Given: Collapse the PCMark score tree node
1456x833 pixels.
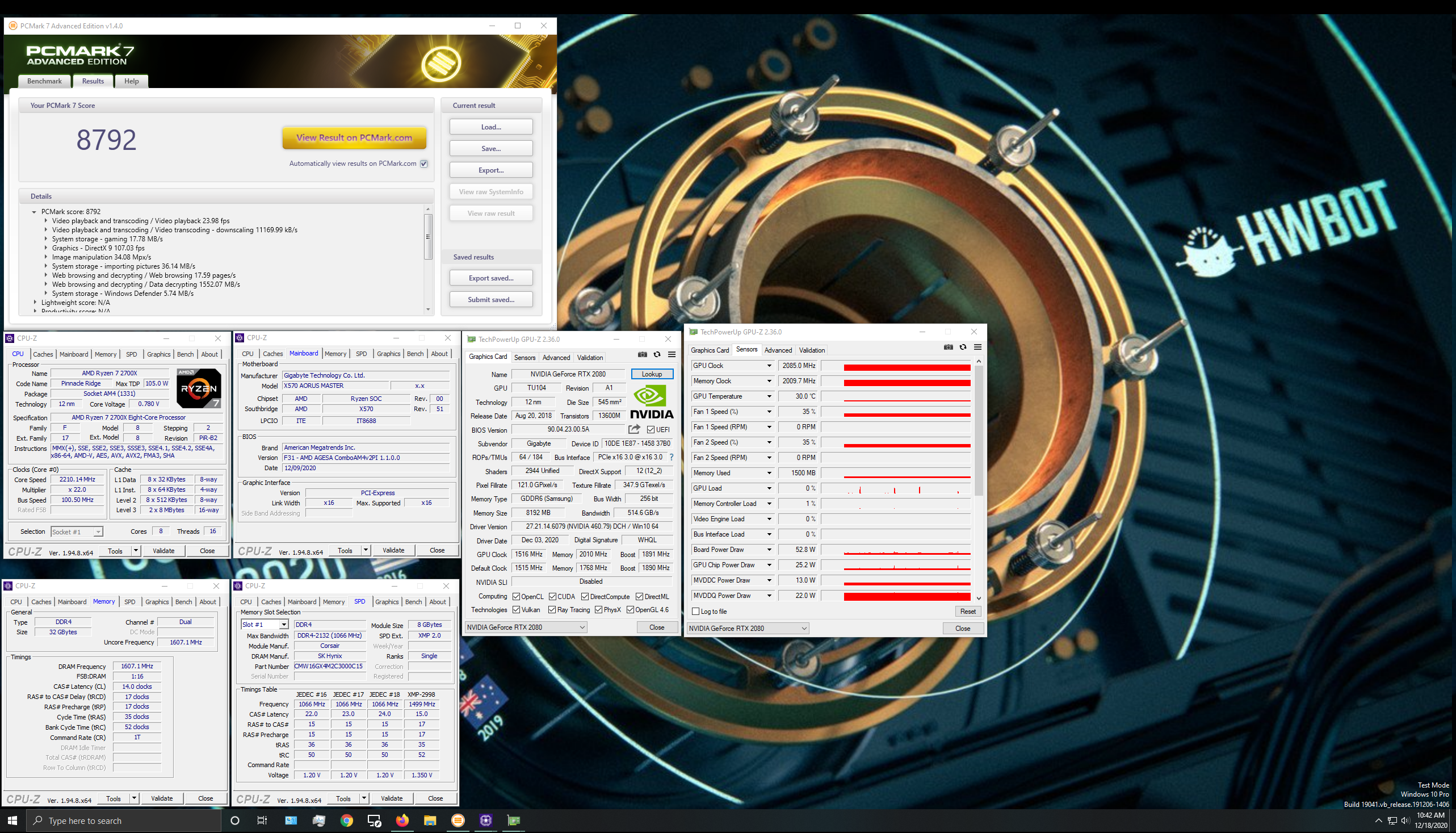Looking at the screenshot, I should (34, 212).
